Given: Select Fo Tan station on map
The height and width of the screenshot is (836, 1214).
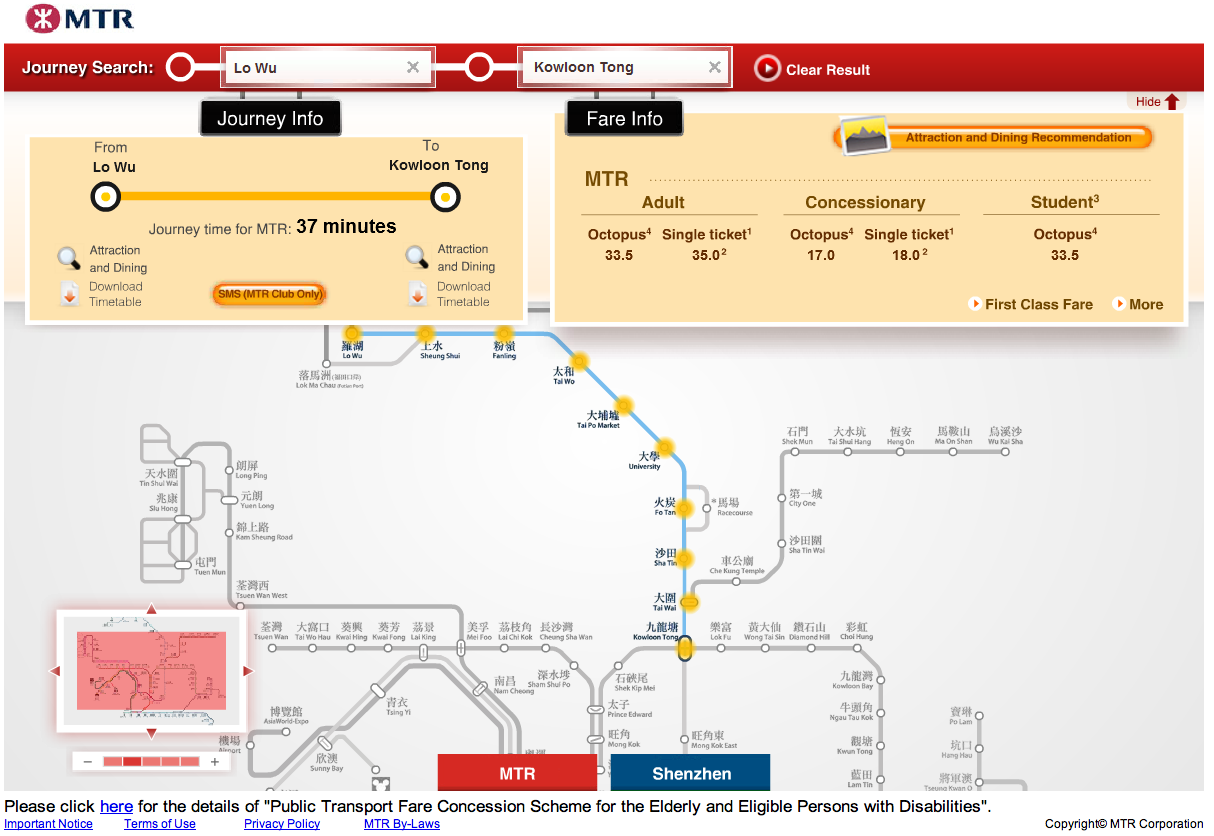Looking at the screenshot, I should (x=685, y=508).
